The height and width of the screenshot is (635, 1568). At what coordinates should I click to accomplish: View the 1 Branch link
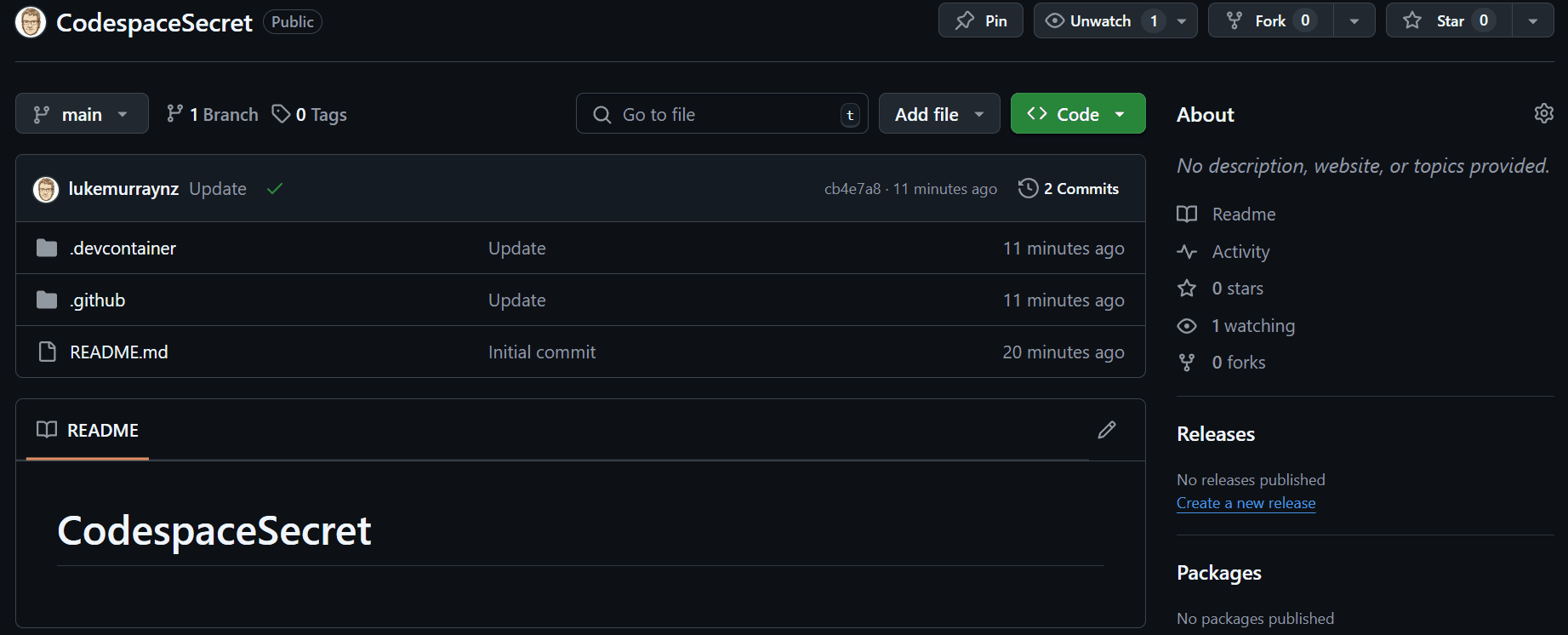[212, 114]
